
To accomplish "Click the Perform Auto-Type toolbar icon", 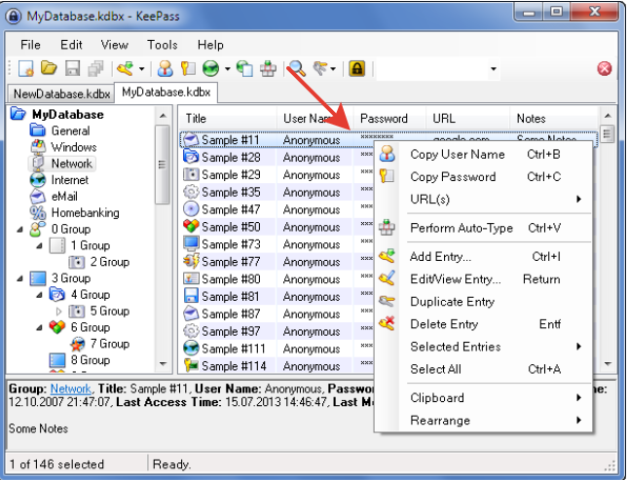I will pos(267,69).
